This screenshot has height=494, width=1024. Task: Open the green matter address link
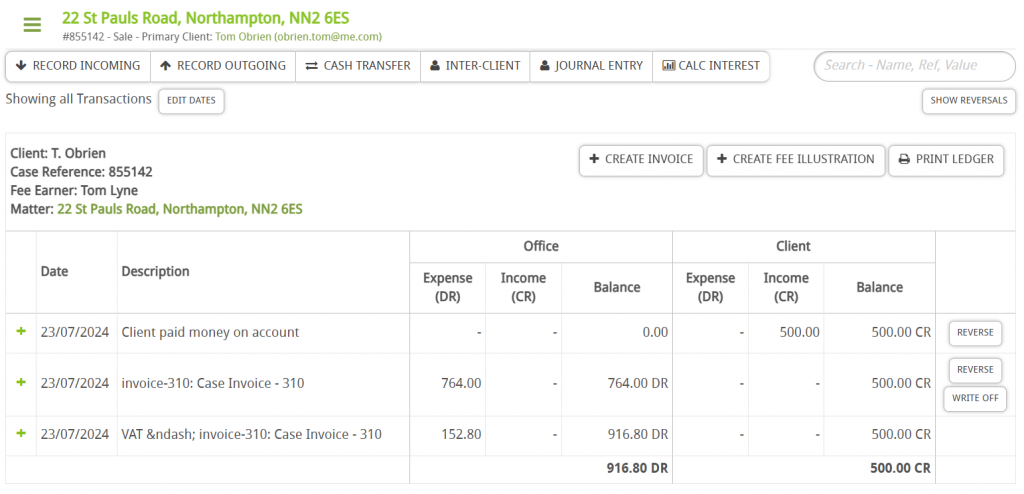(x=180, y=210)
